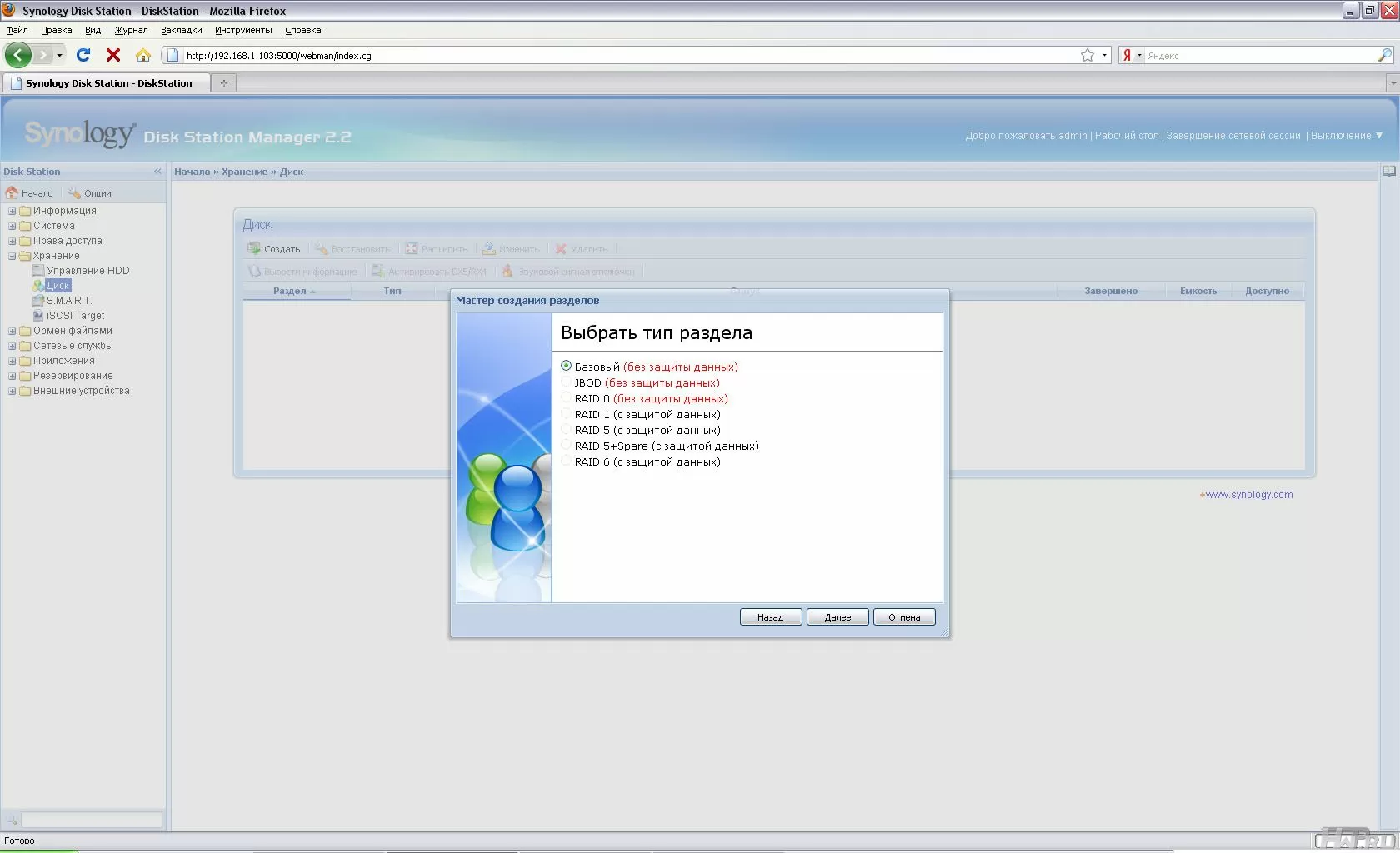This screenshot has height=853, width=1400.
Task: Select the JBOD partition type option
Action: pos(567,382)
